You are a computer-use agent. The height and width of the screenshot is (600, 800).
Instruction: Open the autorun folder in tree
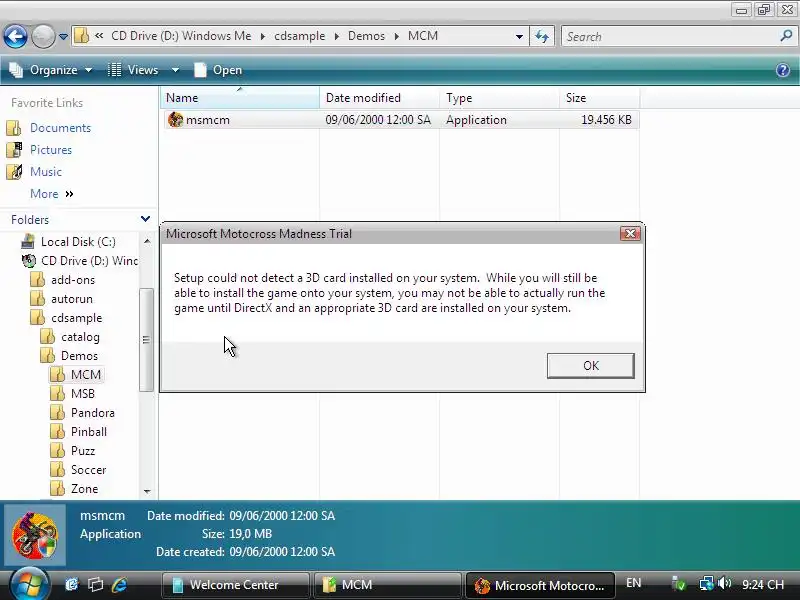[x=71, y=298]
